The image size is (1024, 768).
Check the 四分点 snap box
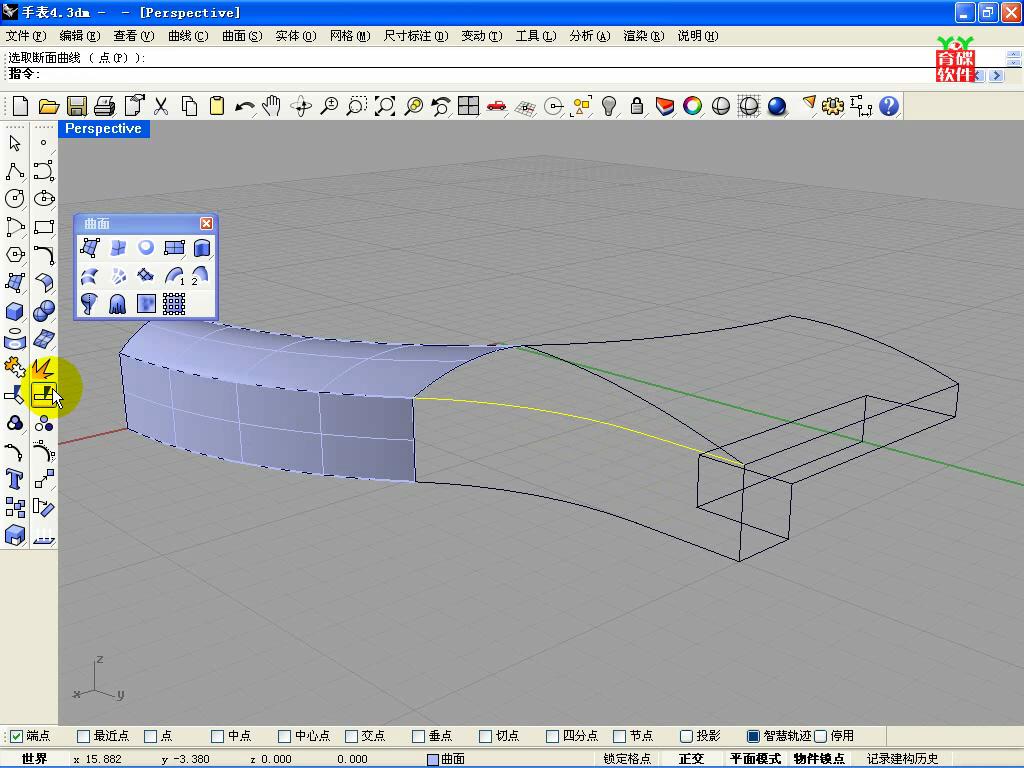(x=552, y=736)
